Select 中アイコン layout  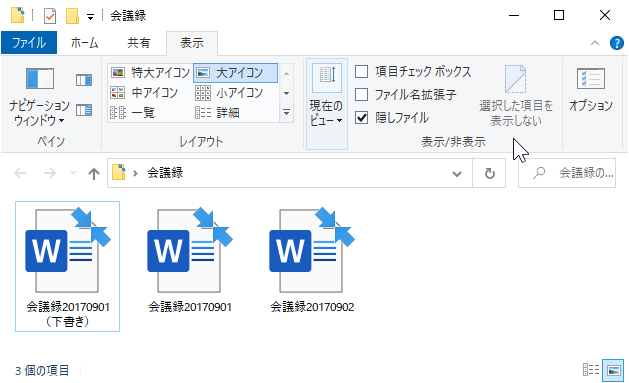click(144, 93)
